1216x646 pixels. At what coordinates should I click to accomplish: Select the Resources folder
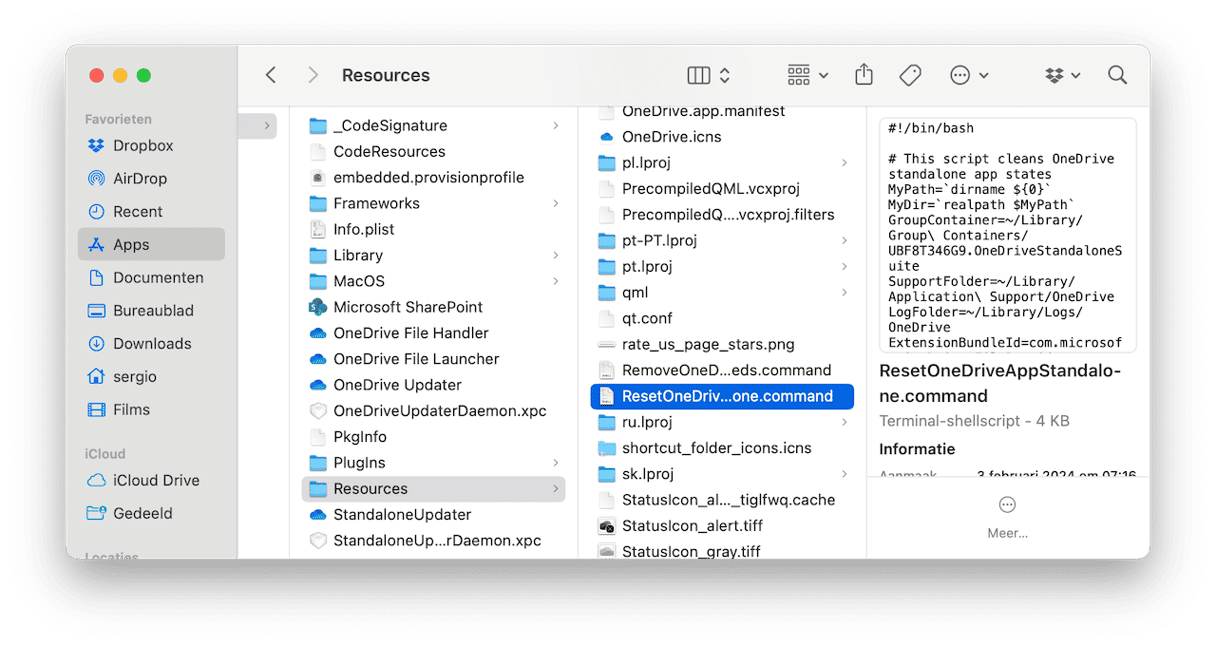[433, 489]
